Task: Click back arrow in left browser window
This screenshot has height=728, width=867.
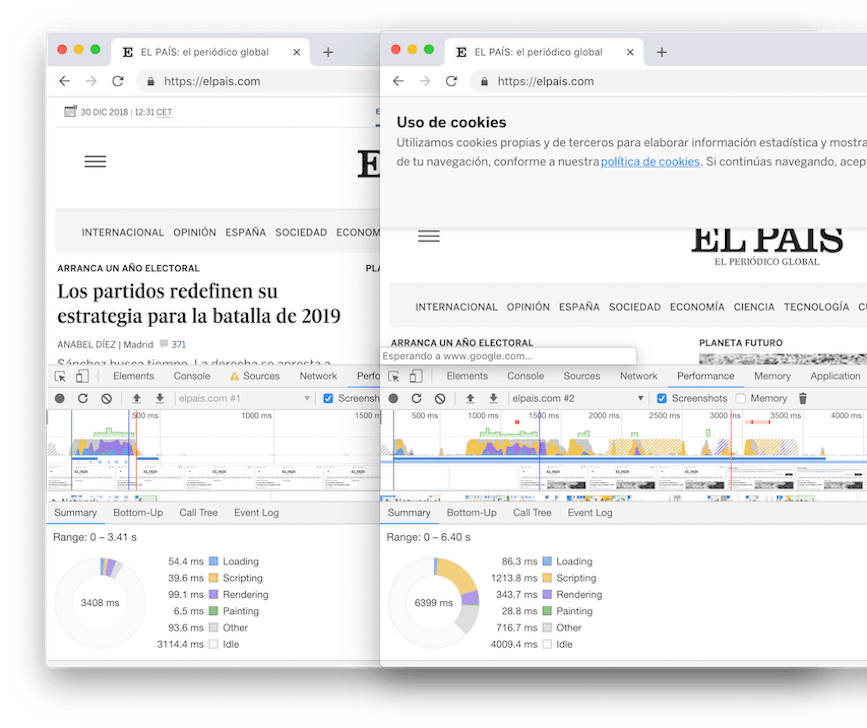Action: pos(65,81)
